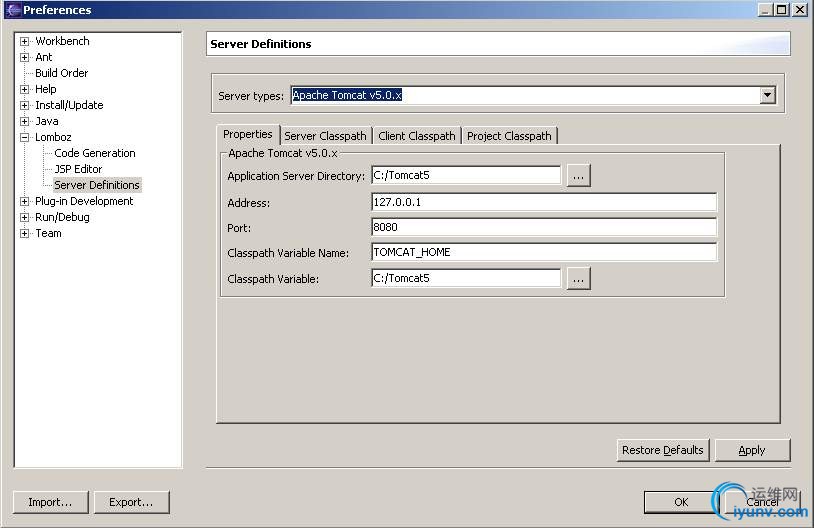Expand the Ant tree node
This screenshot has height=528, width=814.
coord(24,57)
